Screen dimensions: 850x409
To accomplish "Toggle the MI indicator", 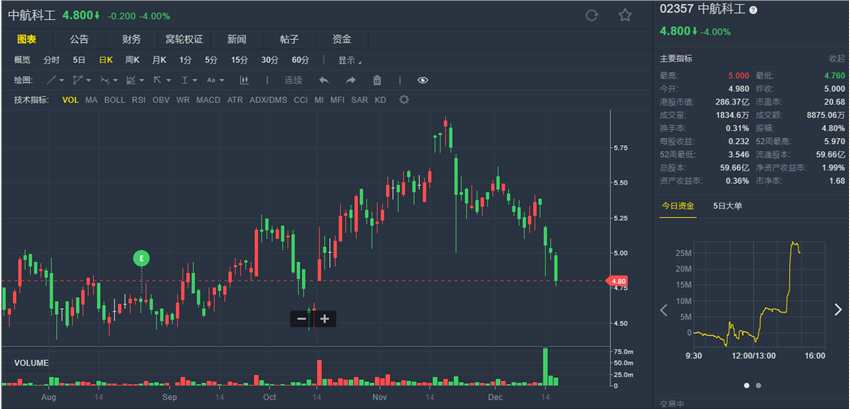I will 319,100.
